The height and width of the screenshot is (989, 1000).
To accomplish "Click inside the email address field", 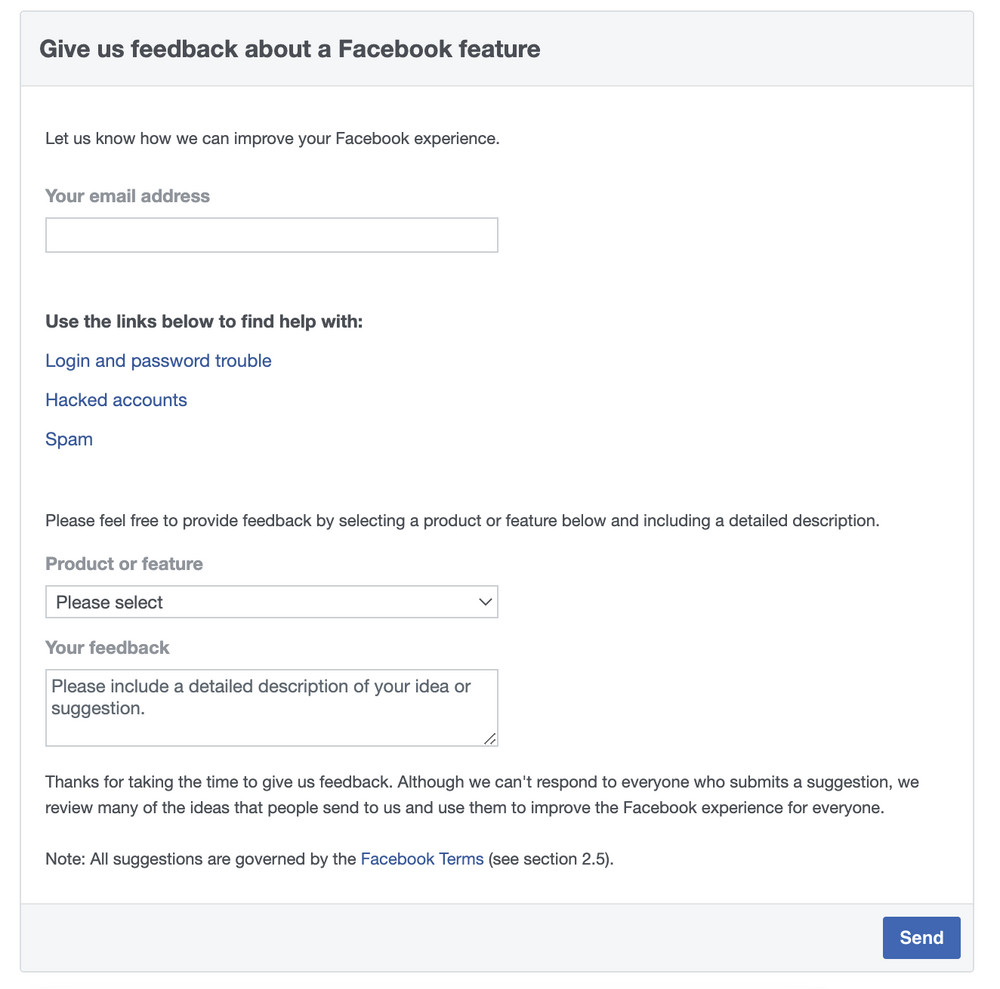I will [x=271, y=234].
